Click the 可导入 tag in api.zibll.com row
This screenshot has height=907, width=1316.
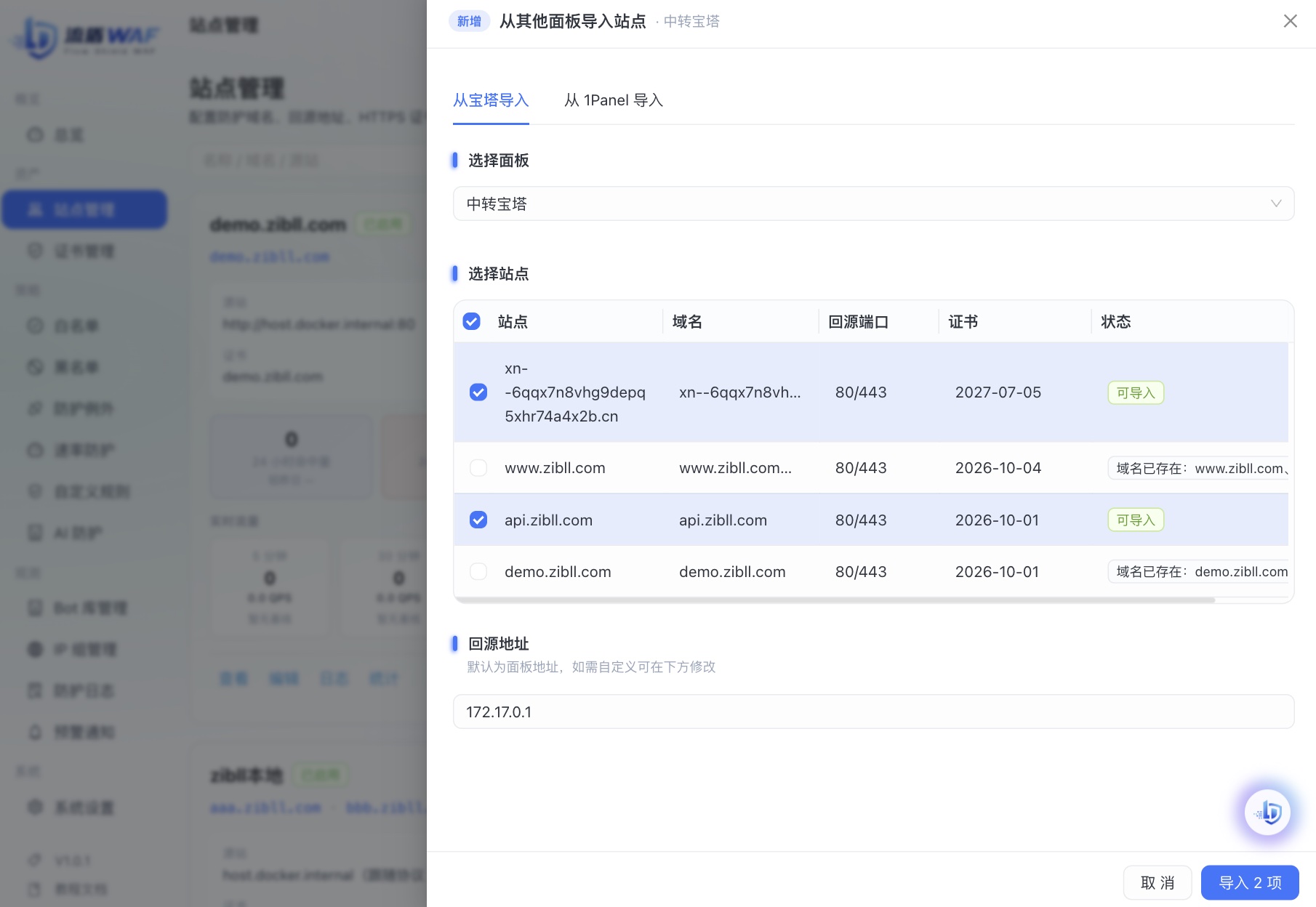point(1136,520)
